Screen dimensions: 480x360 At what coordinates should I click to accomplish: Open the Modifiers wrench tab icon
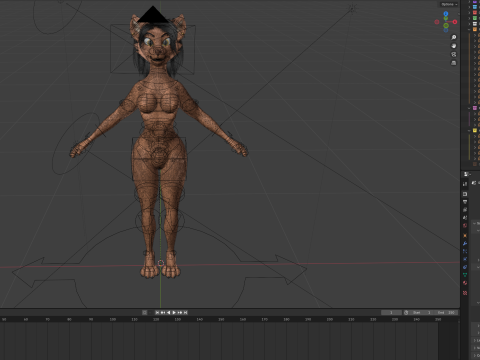point(465,243)
